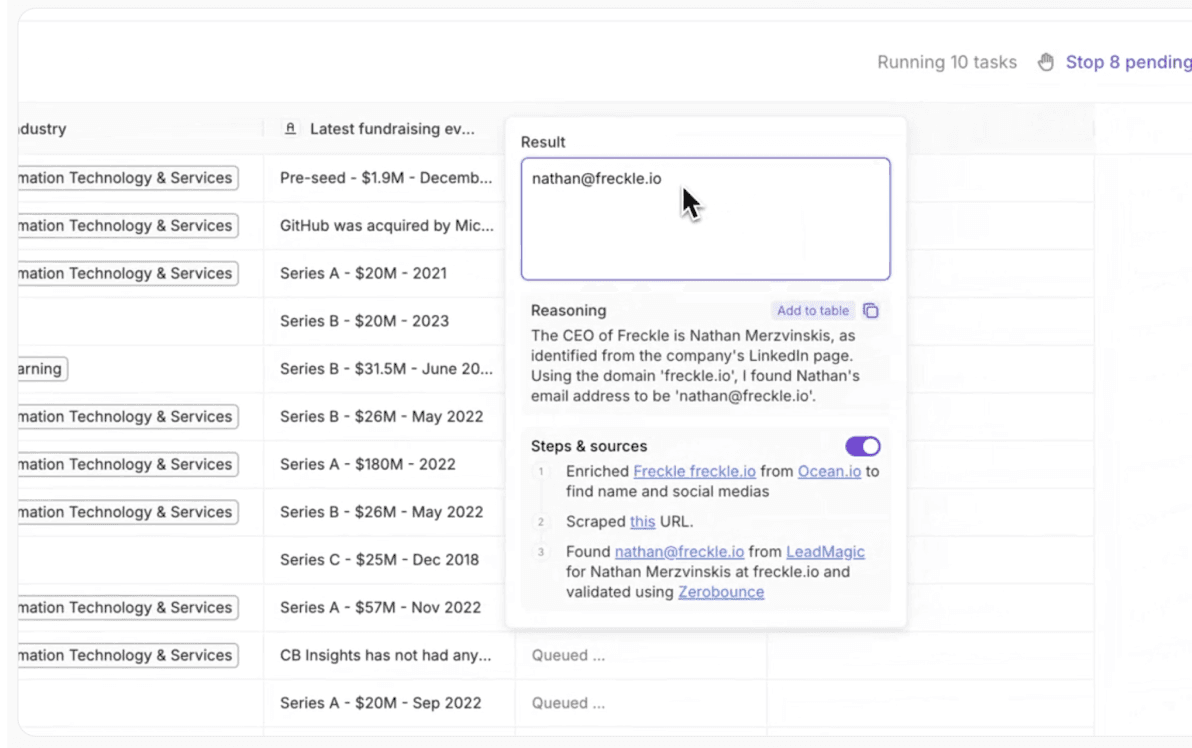
Task: Stop 8 pending tasks
Action: [1128, 62]
